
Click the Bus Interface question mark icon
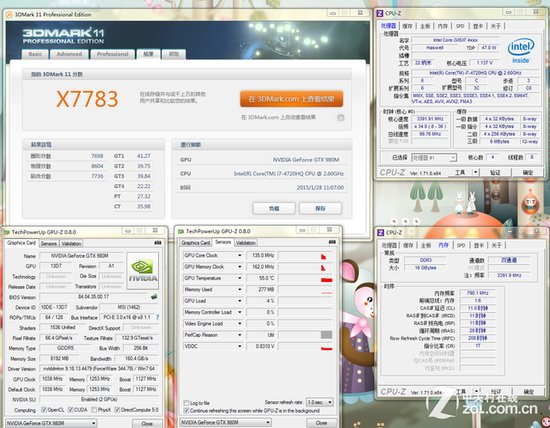[157, 317]
